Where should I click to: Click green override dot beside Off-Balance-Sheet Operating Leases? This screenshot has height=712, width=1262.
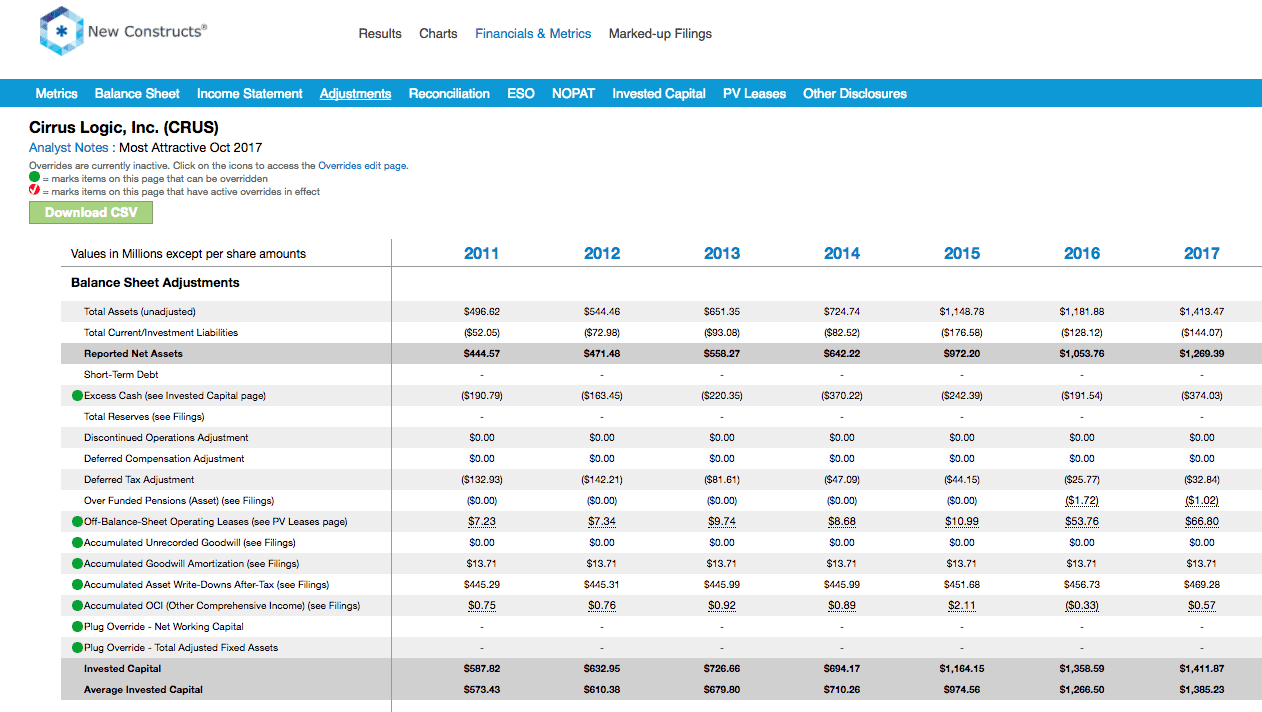(78, 522)
